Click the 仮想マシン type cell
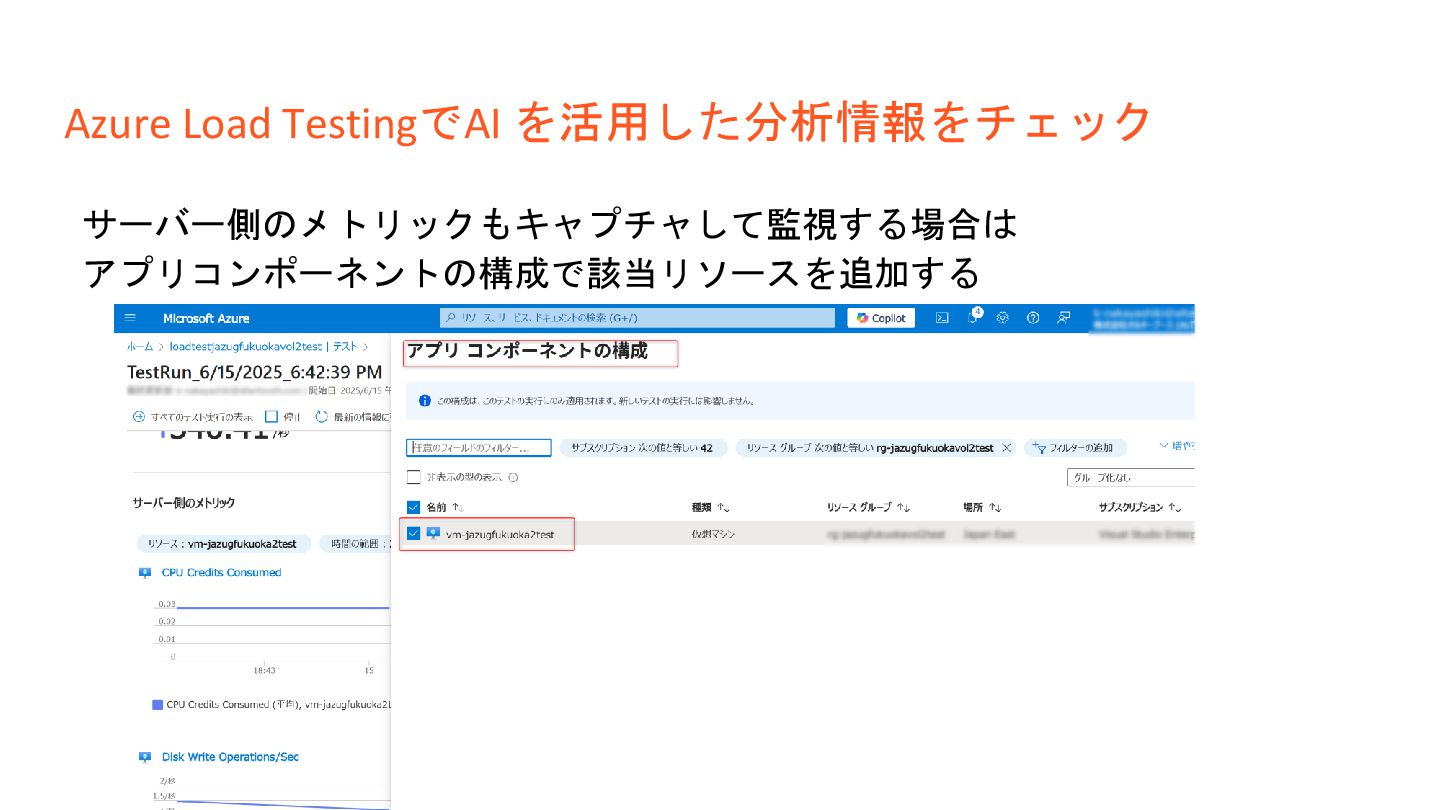Screen dimensions: 1440x810 (x=714, y=535)
